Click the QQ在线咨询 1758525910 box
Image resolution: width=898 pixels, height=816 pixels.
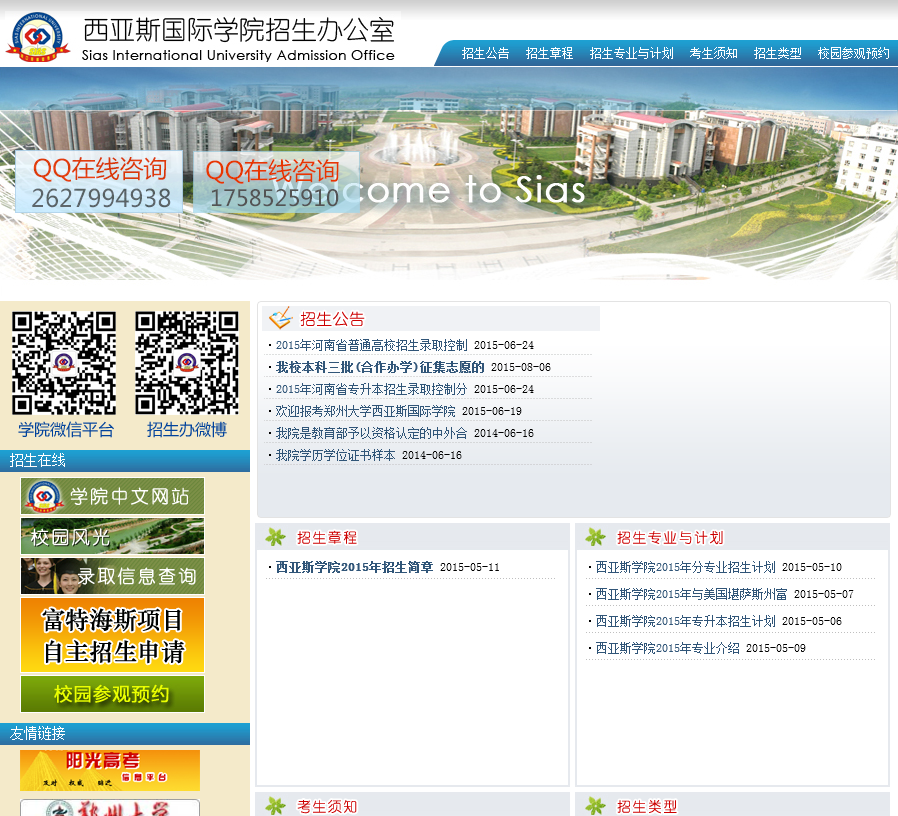point(276,182)
